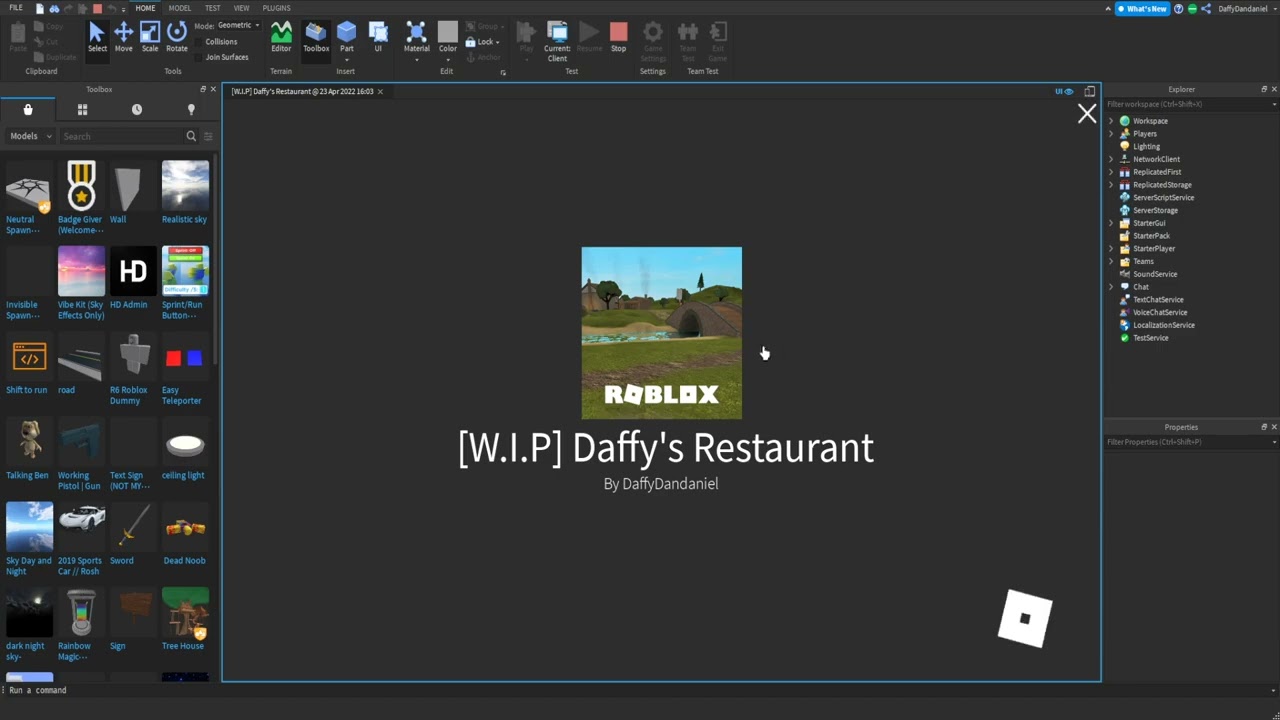
Task: Open the Terrain Editor
Action: click(281, 37)
